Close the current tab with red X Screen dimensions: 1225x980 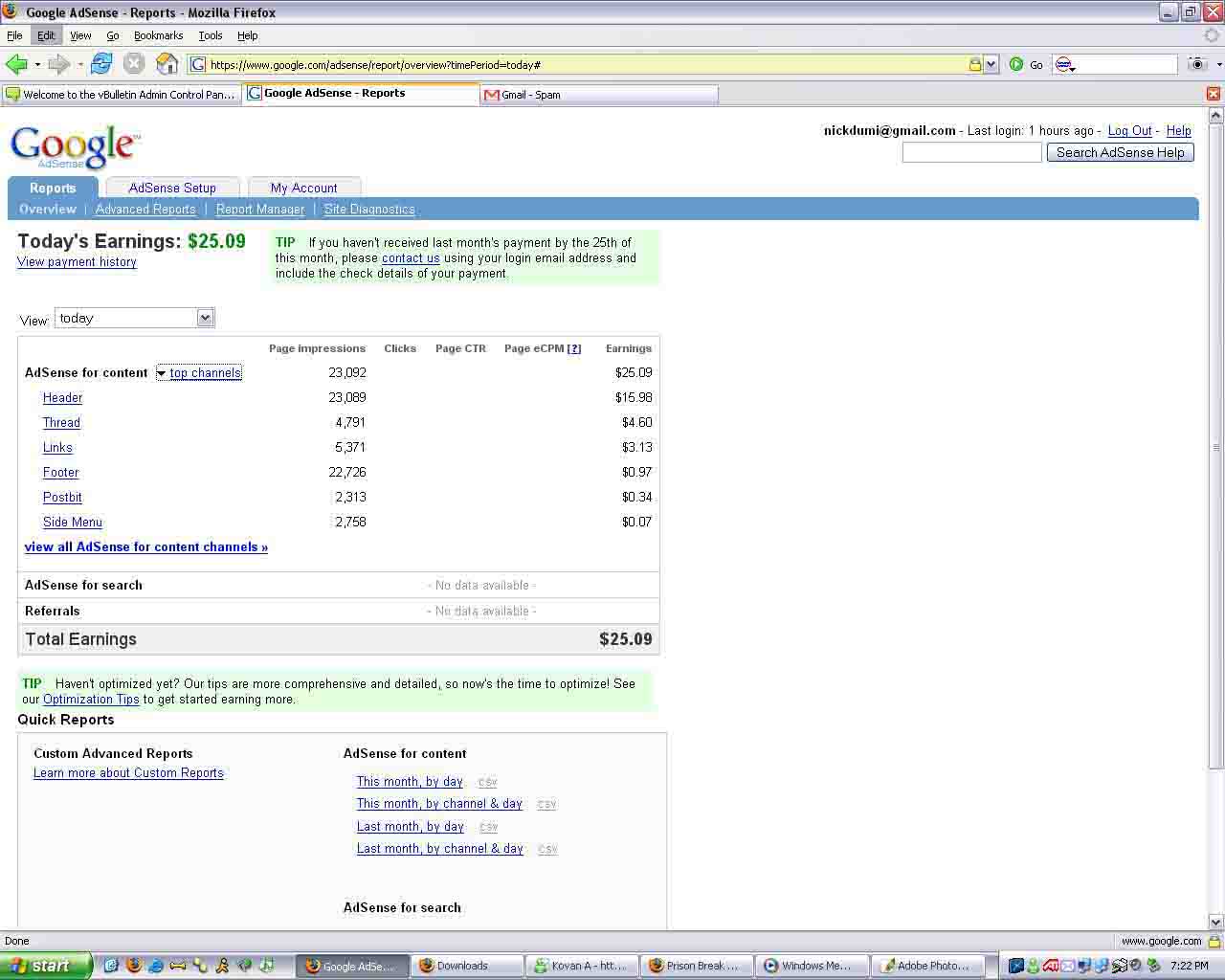pos(1213,94)
